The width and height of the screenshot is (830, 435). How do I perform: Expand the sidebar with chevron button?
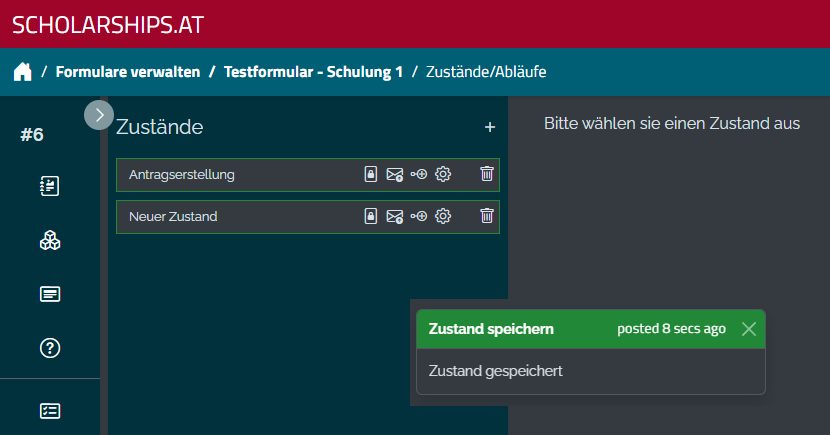tap(99, 114)
